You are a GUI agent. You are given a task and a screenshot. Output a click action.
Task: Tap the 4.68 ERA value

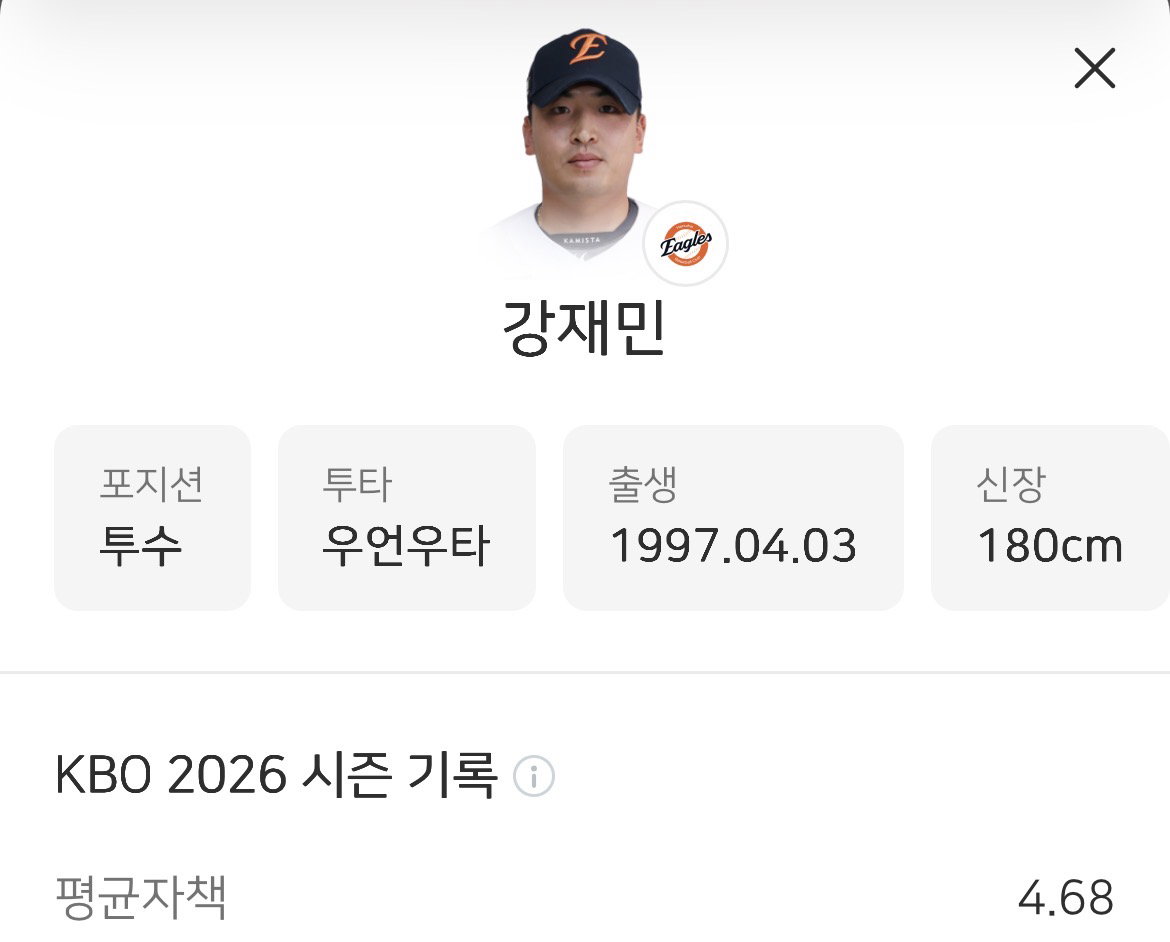[x=1066, y=898]
